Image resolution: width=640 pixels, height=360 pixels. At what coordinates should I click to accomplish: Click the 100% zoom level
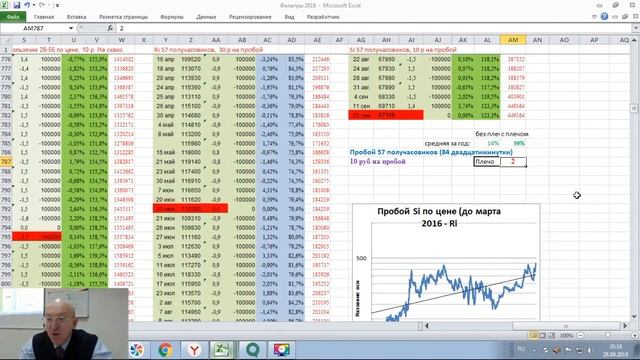click(566, 336)
